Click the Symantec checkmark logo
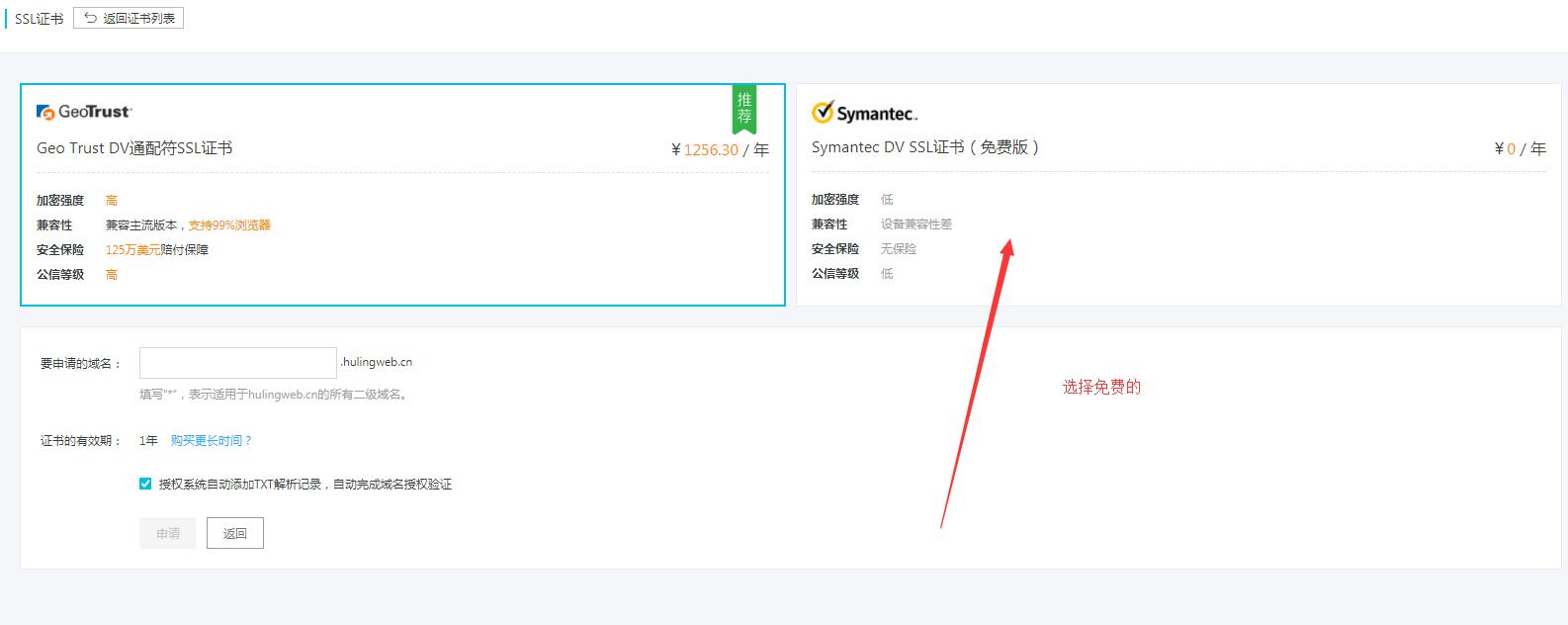This screenshot has width=1568, height=625. pos(824,112)
